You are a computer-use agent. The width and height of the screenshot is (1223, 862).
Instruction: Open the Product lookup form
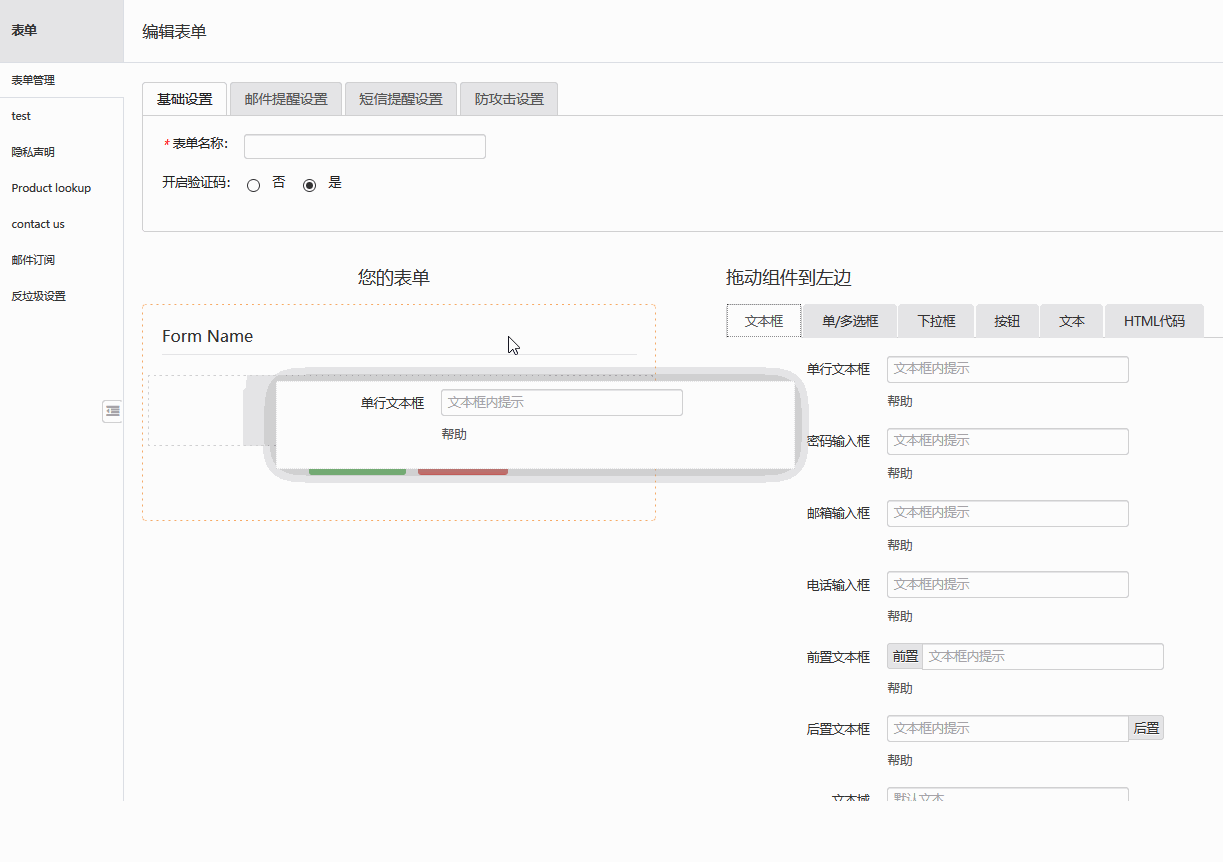click(51, 188)
